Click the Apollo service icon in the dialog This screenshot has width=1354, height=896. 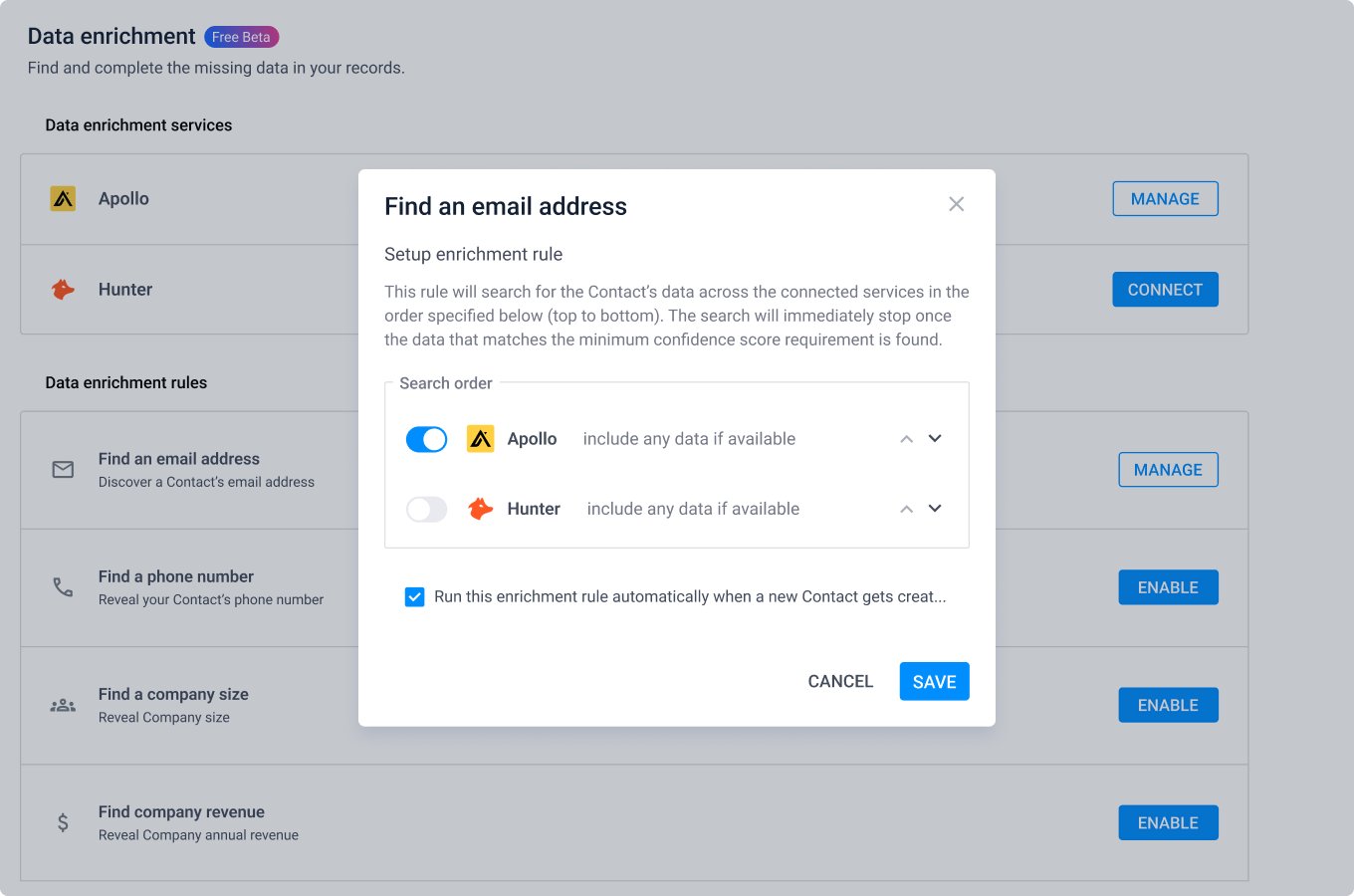480,438
